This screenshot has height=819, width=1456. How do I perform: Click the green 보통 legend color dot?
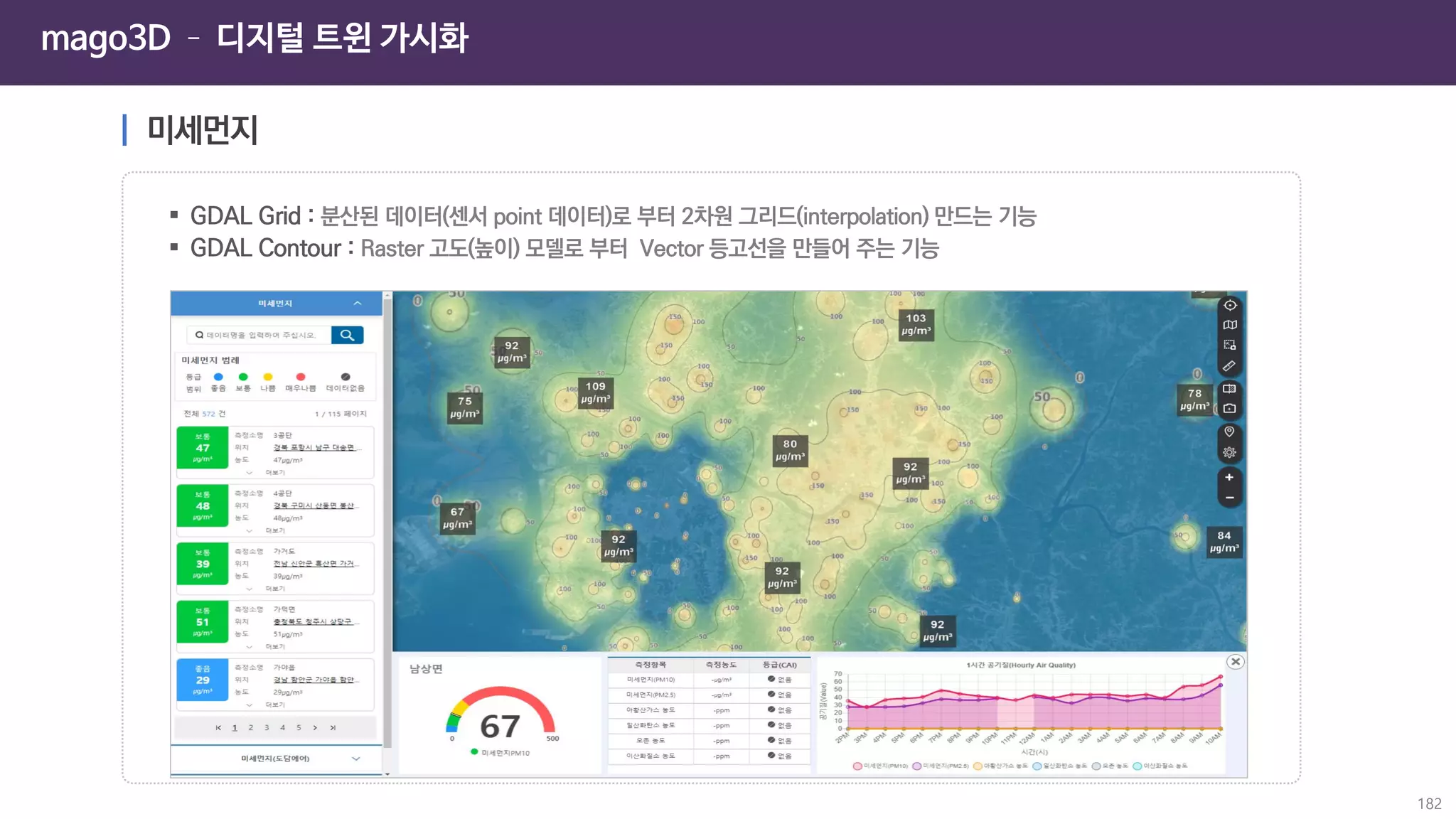click(243, 377)
